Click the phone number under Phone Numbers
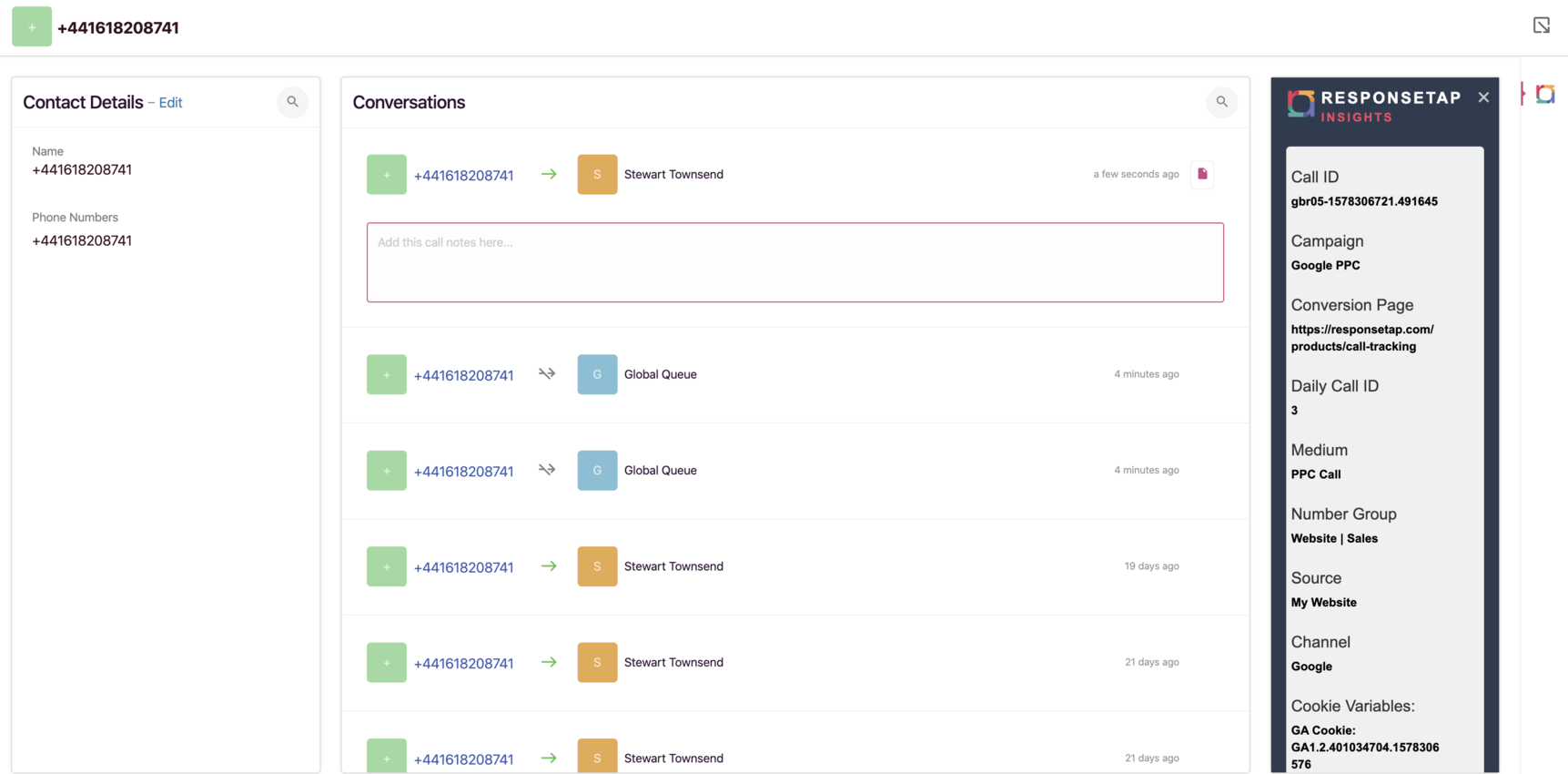This screenshot has width=1568, height=774. 82,240
